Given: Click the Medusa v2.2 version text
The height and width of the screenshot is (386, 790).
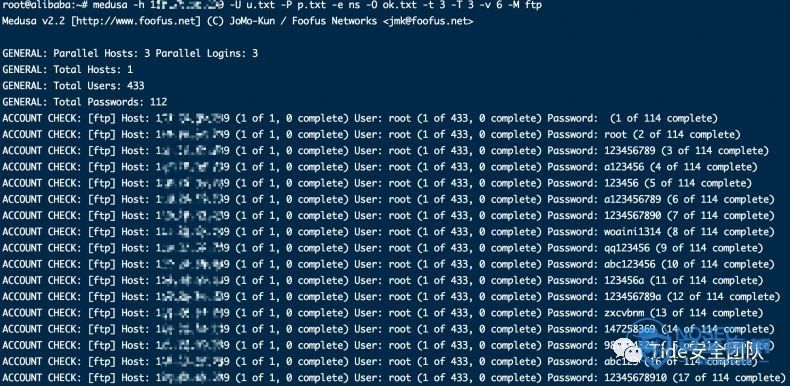Looking at the screenshot, I should click(x=34, y=21).
